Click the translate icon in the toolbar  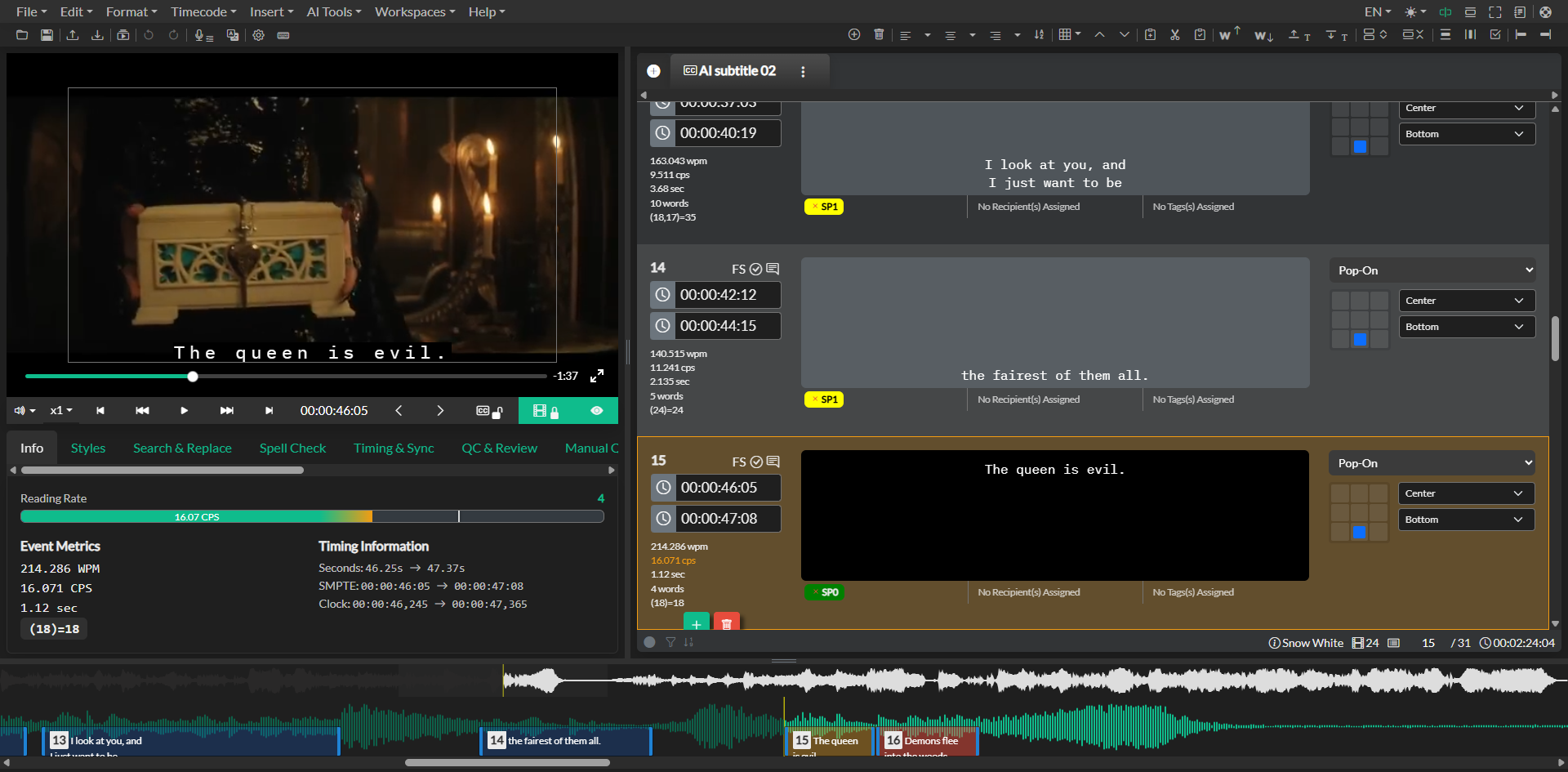[233, 35]
